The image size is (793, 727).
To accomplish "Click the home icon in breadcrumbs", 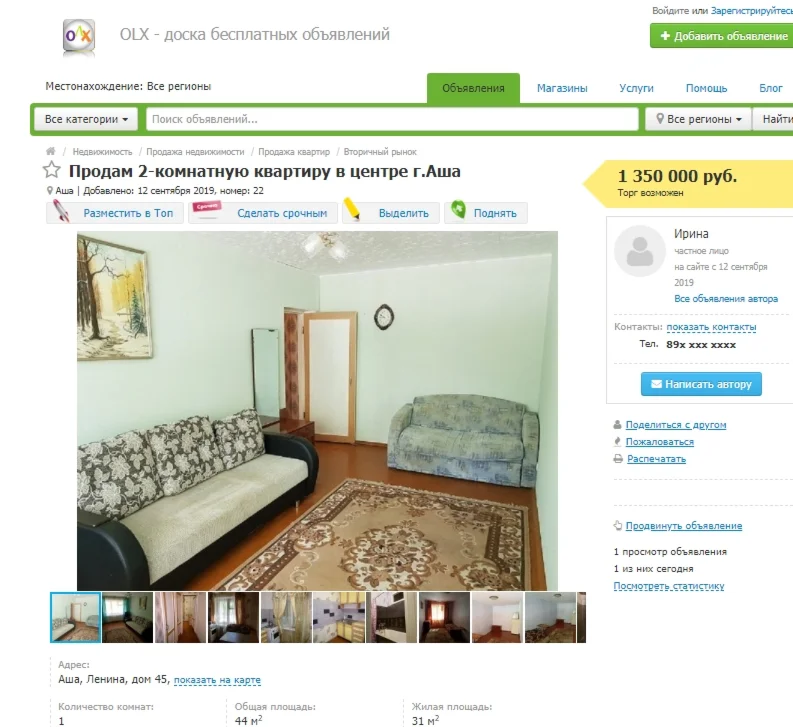I will click(51, 151).
